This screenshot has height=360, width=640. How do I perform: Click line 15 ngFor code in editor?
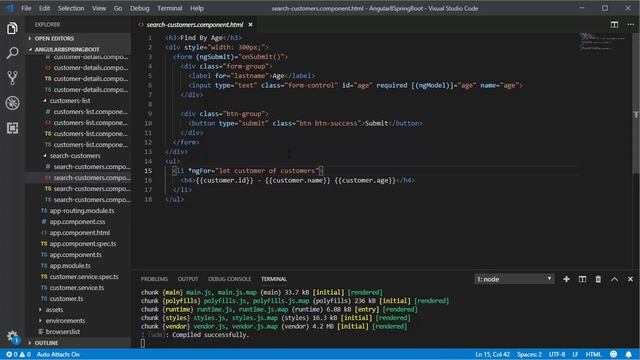pyautogui.click(x=247, y=171)
